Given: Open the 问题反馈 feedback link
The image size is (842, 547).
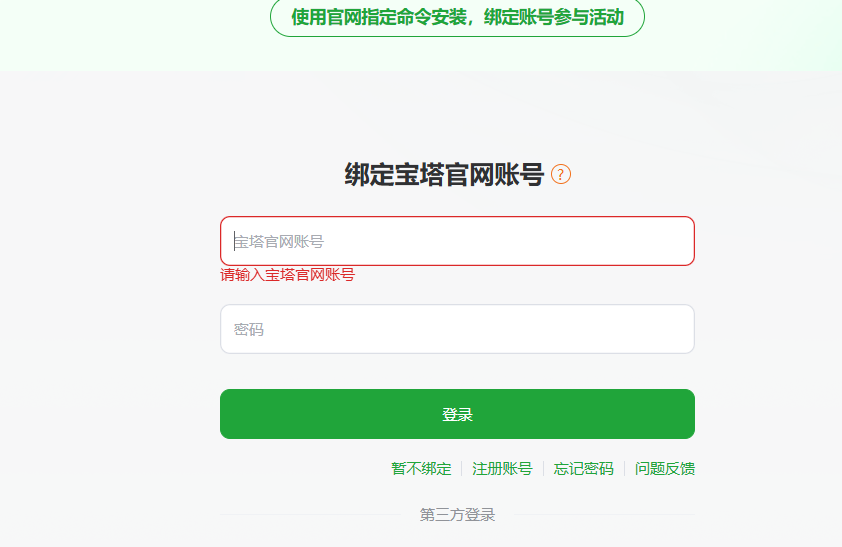Looking at the screenshot, I should click(x=665, y=469).
